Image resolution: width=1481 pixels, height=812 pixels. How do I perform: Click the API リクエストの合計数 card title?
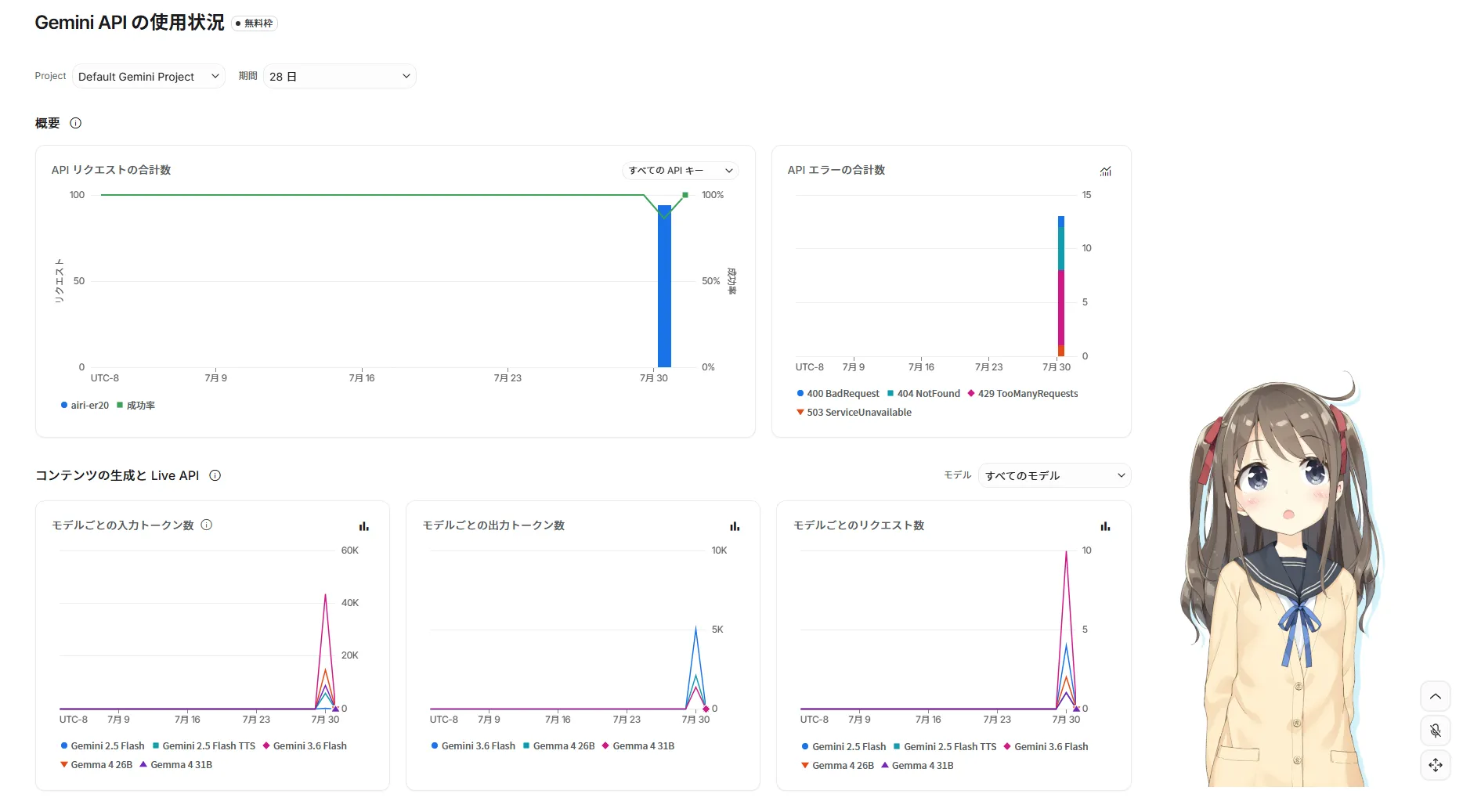click(111, 170)
